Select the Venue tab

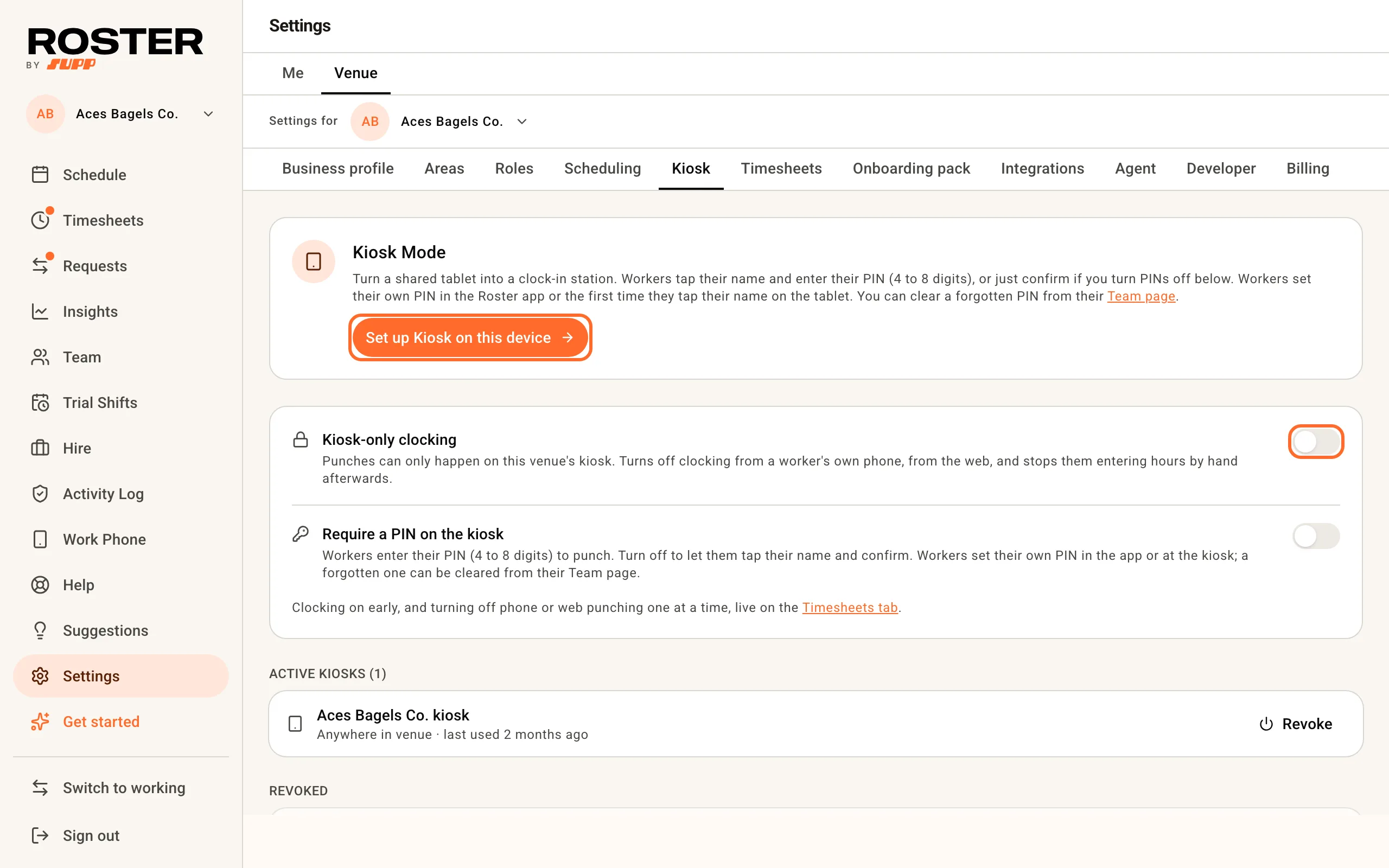(x=356, y=73)
